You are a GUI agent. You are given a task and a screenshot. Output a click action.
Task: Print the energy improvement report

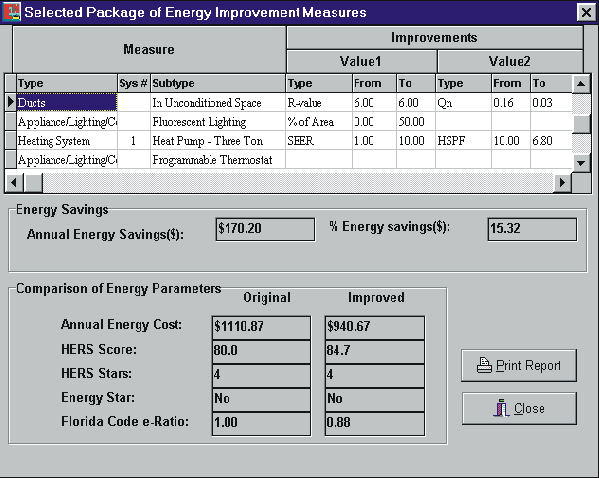pyautogui.click(x=519, y=366)
